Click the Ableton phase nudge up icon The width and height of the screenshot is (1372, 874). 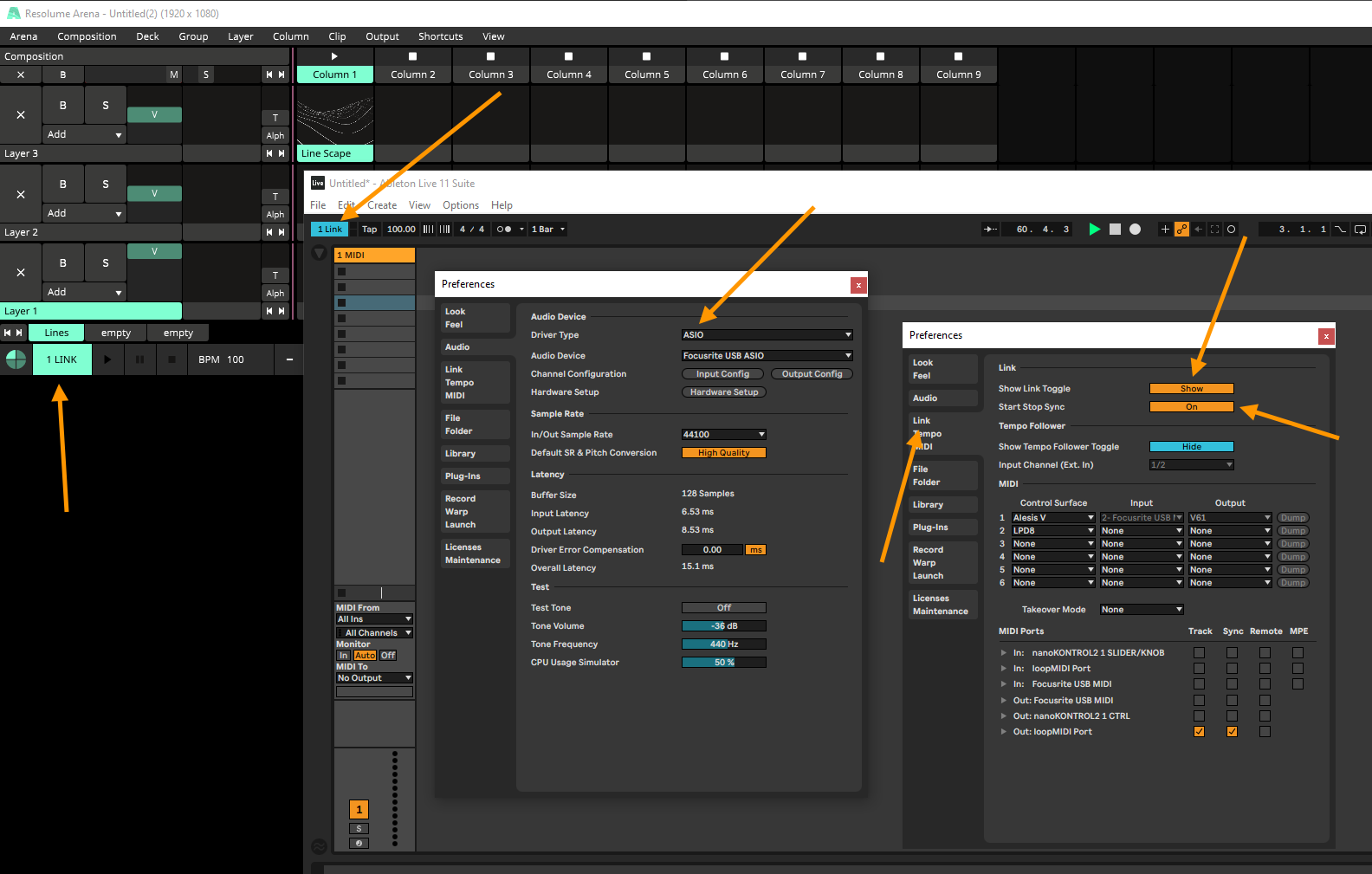click(444, 230)
